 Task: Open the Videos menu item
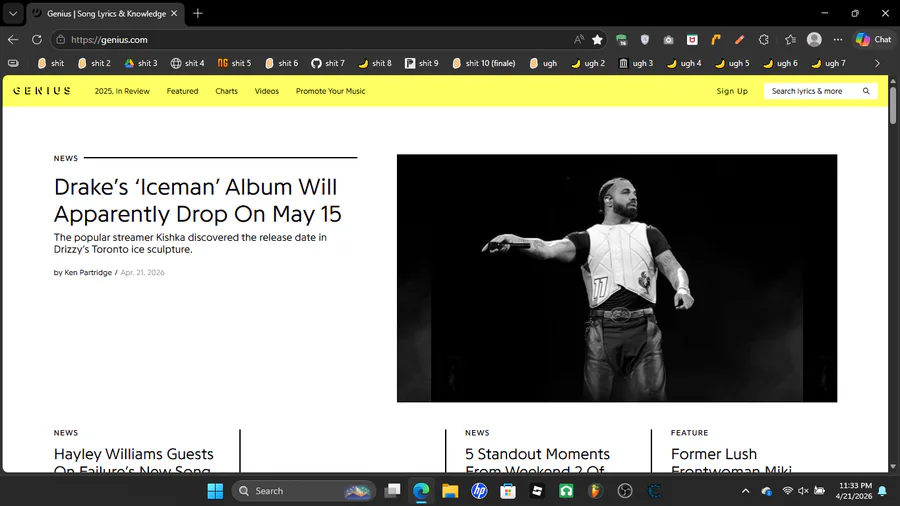click(267, 91)
